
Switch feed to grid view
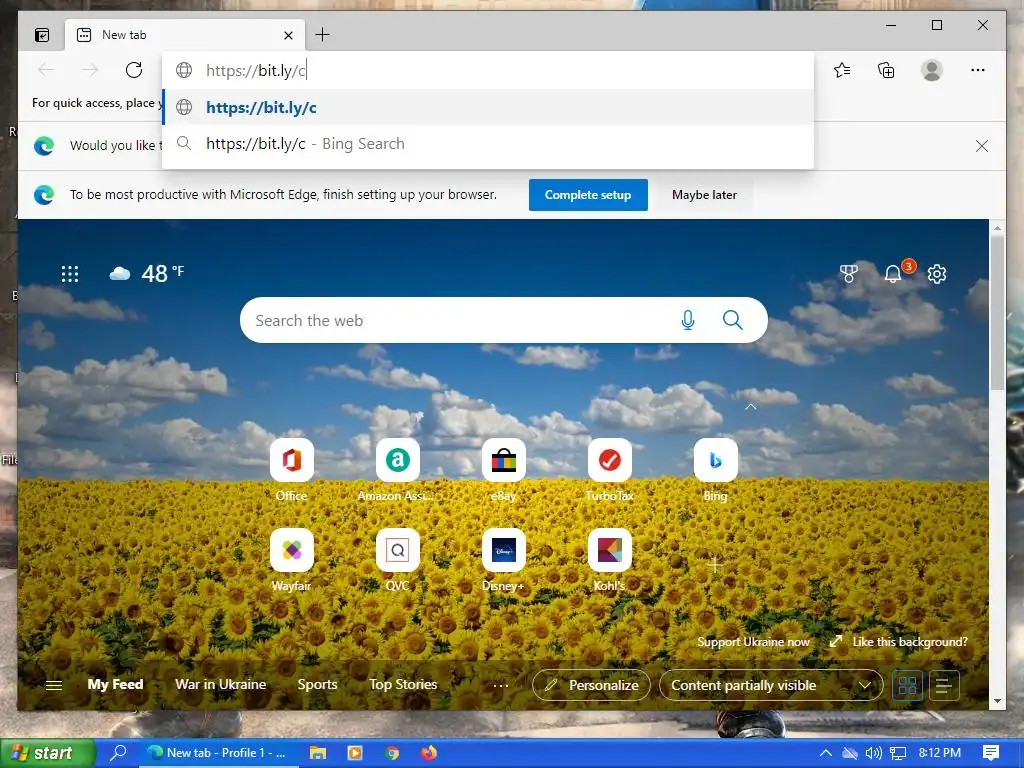908,685
